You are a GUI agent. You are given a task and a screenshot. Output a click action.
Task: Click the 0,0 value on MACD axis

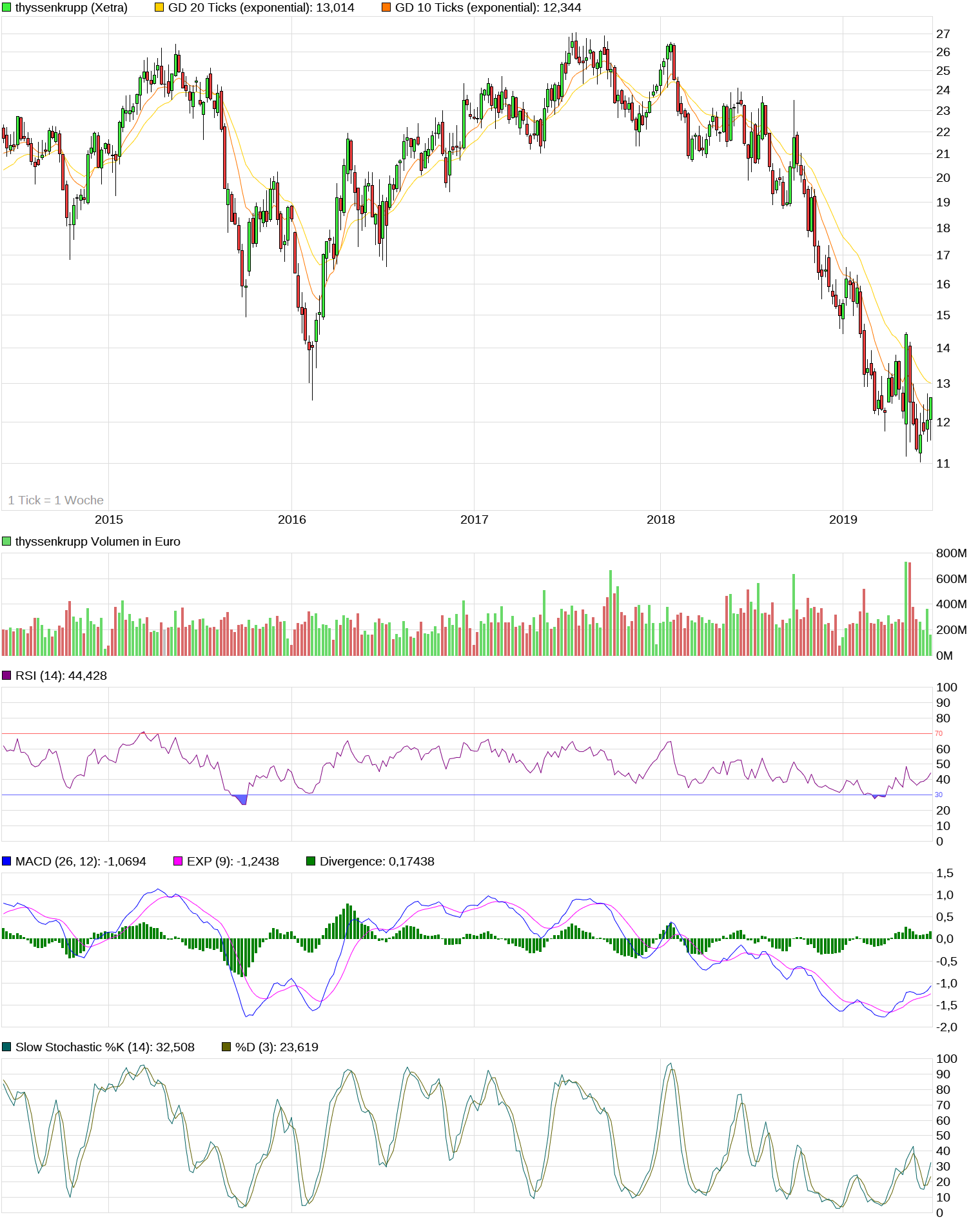coord(945,939)
